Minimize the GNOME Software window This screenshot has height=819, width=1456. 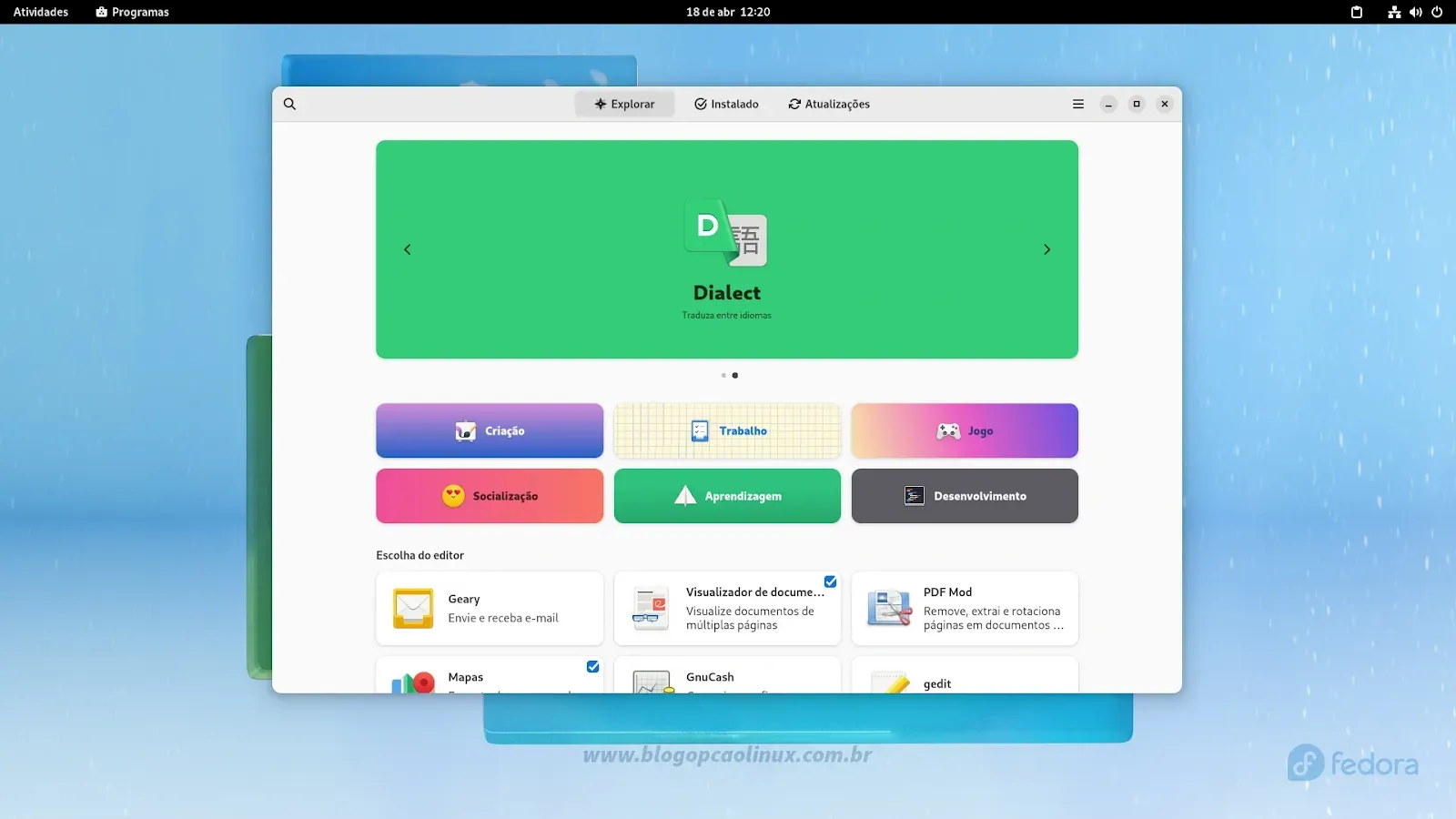1108,104
